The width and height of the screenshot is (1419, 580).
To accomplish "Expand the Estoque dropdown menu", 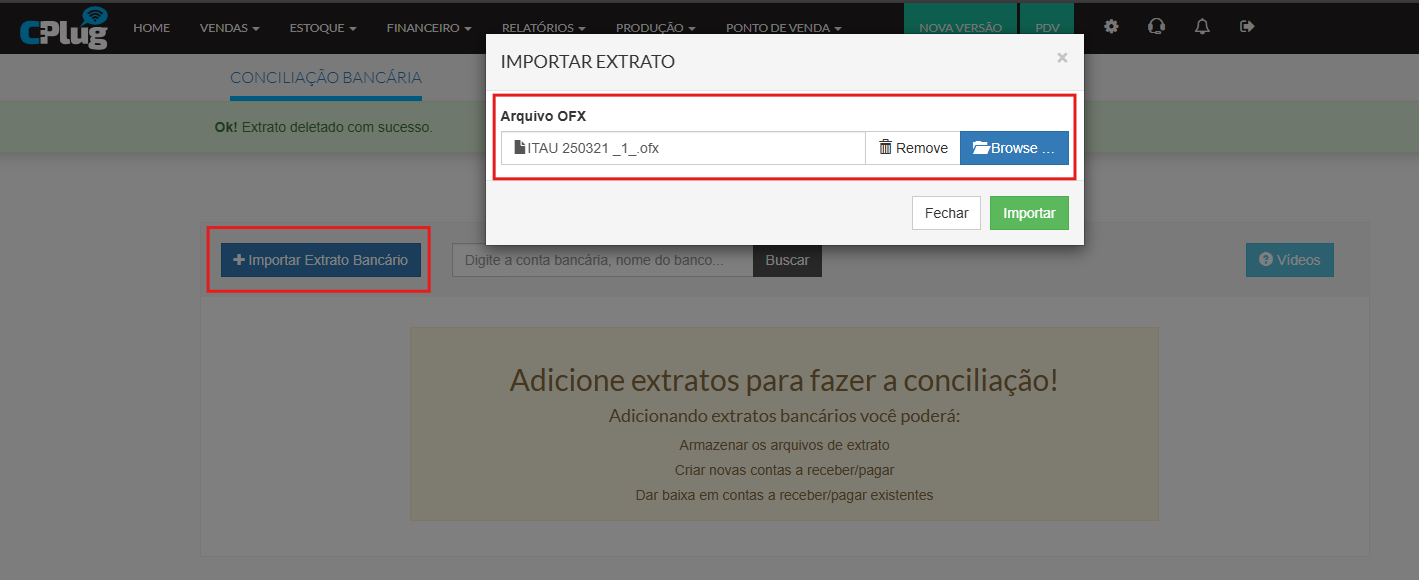I will [322, 28].
